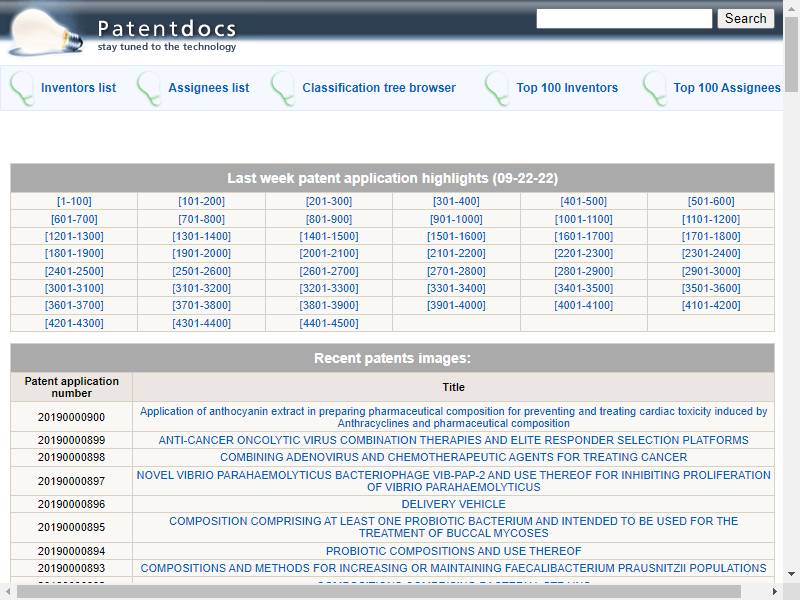This screenshot has height=600, width=800.
Task: Open PROBIOTIC COMPOSITIONS AND USE THEREOF patent
Action: [454, 551]
